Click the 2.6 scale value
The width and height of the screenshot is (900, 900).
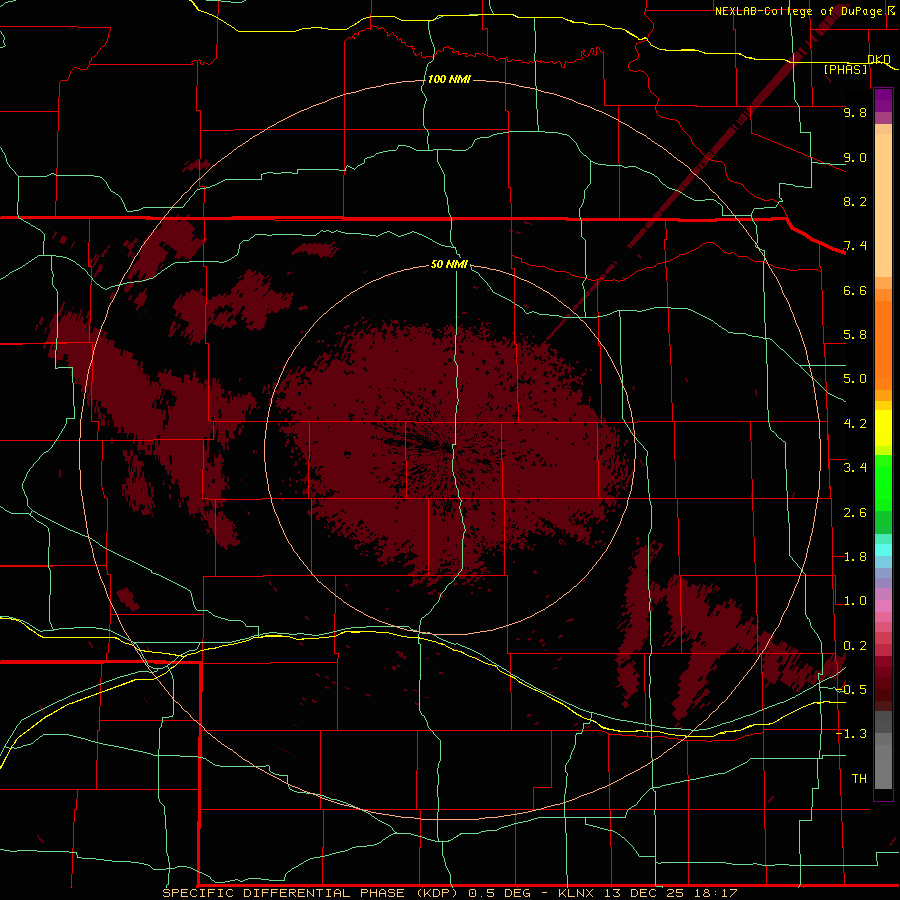coord(855,513)
